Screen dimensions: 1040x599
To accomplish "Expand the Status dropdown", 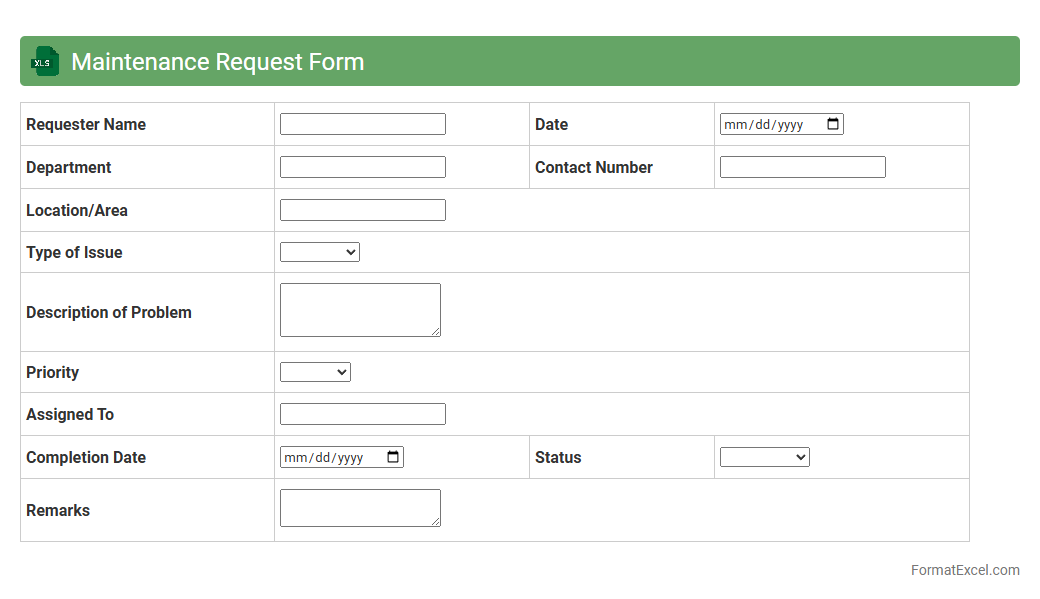I will click(764, 457).
